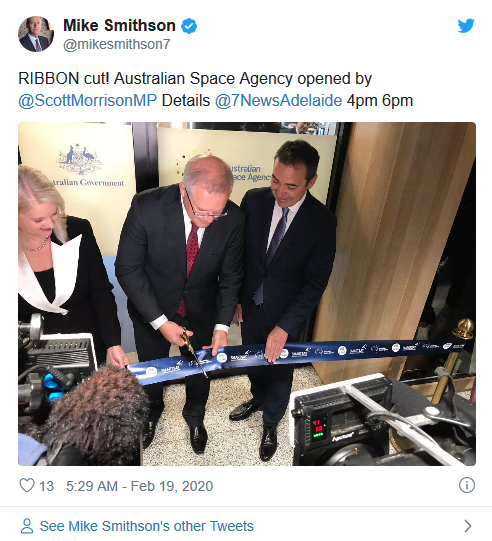Image resolution: width=492 pixels, height=541 pixels.
Task: See Mike Smithson's other Tweets
Action: (147, 526)
